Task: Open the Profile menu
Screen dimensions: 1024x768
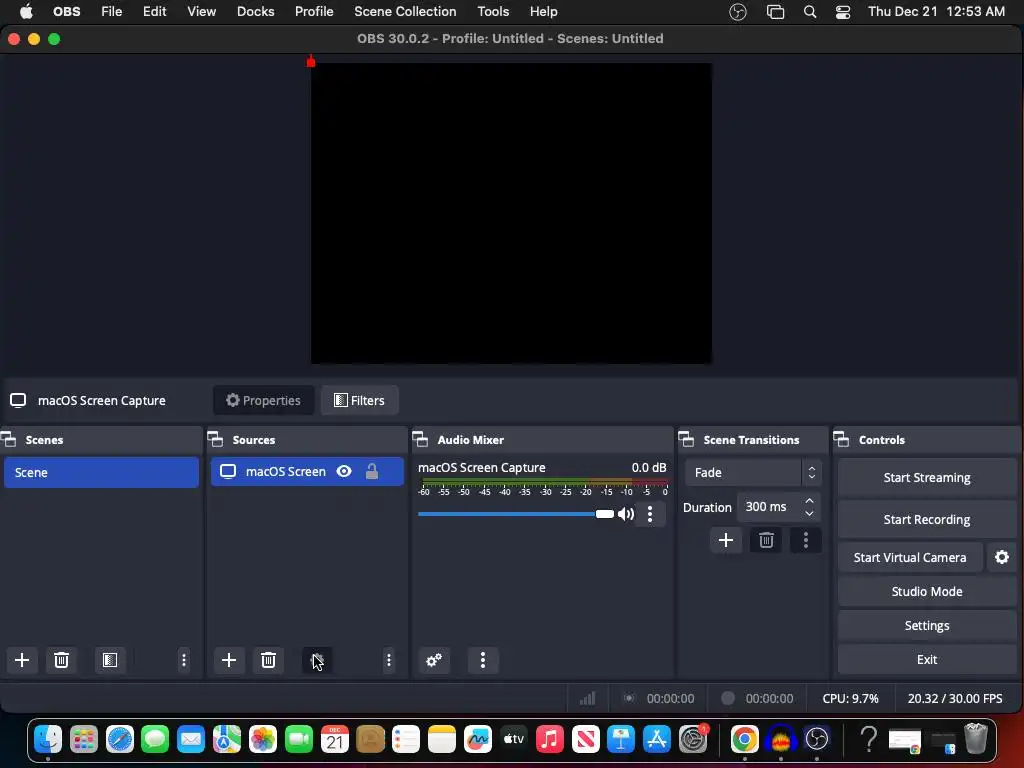Action: [314, 12]
